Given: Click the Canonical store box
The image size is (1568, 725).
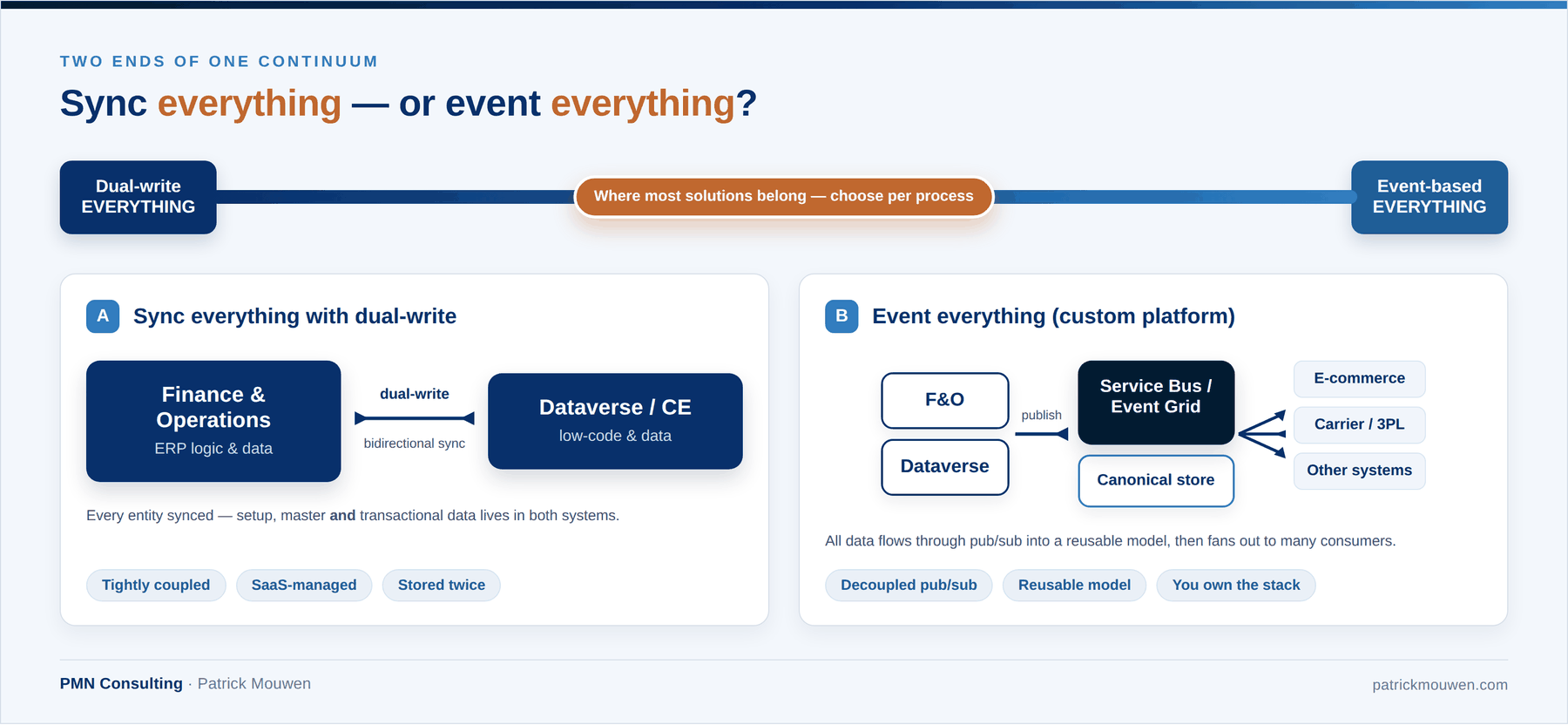Looking at the screenshot, I should (x=1156, y=480).
